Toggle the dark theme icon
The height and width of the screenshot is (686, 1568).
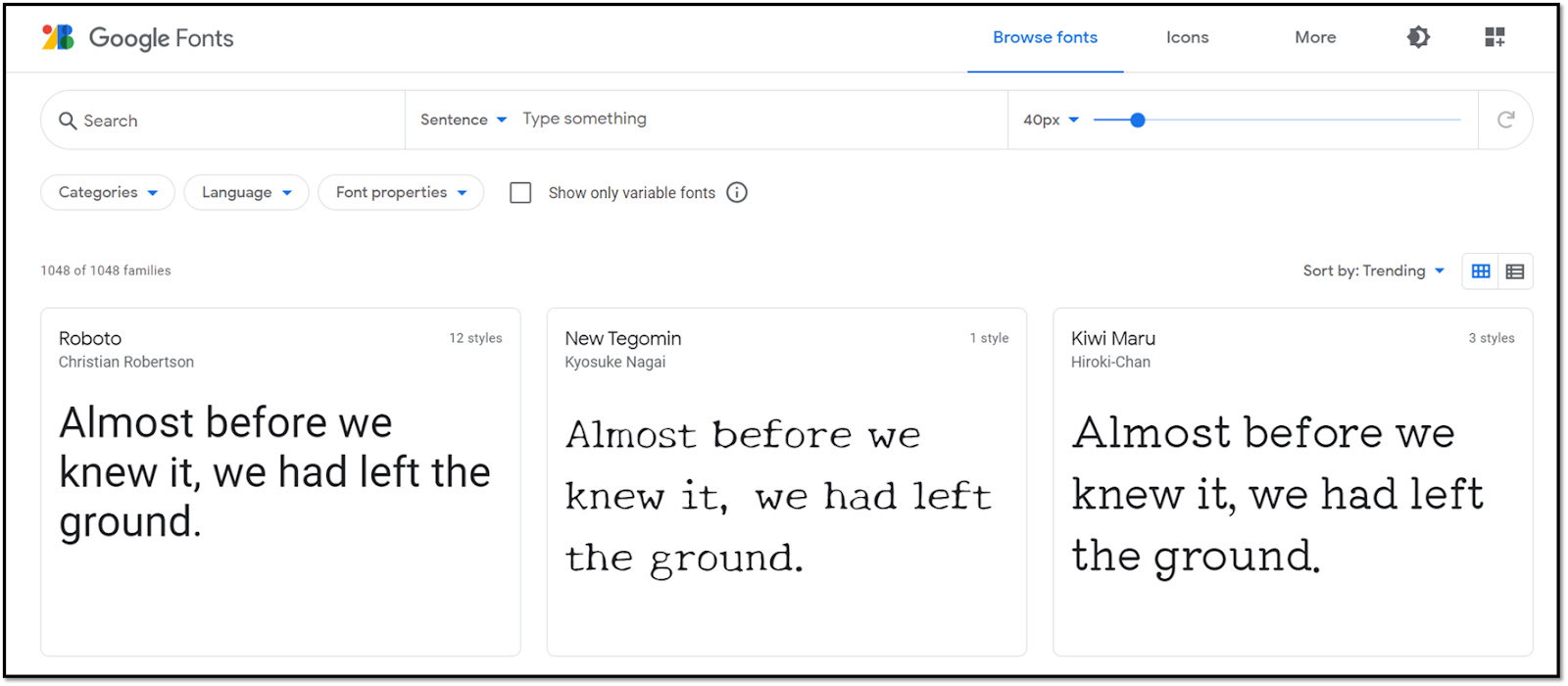[x=1418, y=37]
